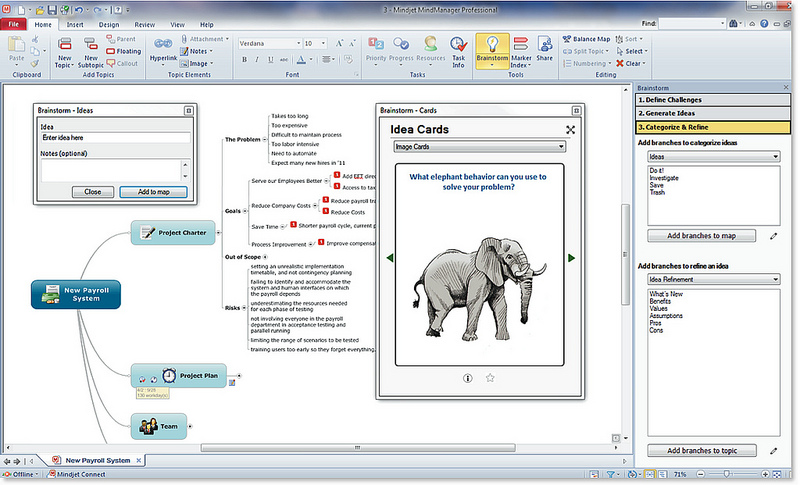The height and width of the screenshot is (485, 800).
Task: Open the Brainstorm tool in the ribbon
Action: pos(492,52)
